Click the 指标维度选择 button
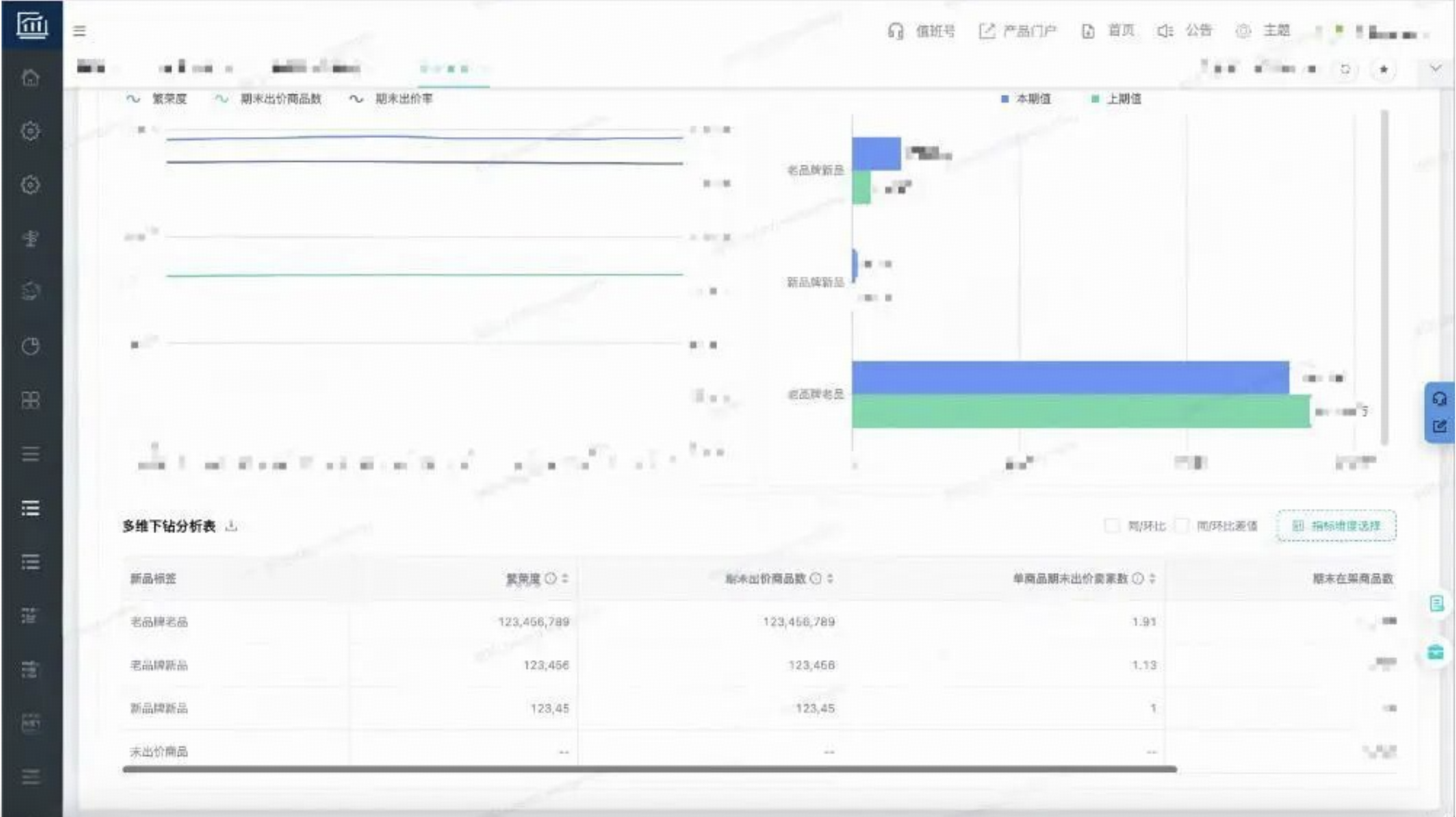Viewport: 1456px width, 817px height. click(x=1336, y=526)
